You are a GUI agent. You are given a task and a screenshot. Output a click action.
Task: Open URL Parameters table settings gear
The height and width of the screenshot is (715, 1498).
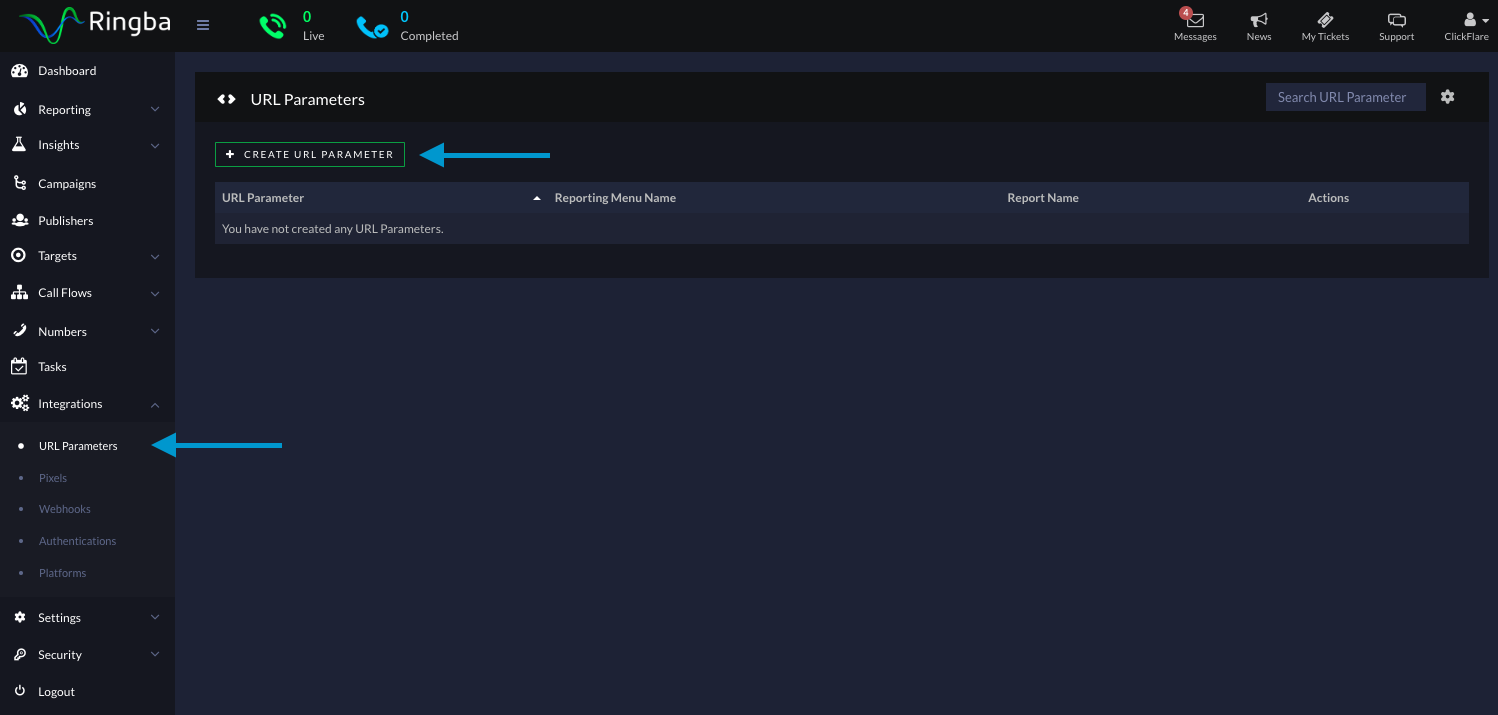point(1447,97)
